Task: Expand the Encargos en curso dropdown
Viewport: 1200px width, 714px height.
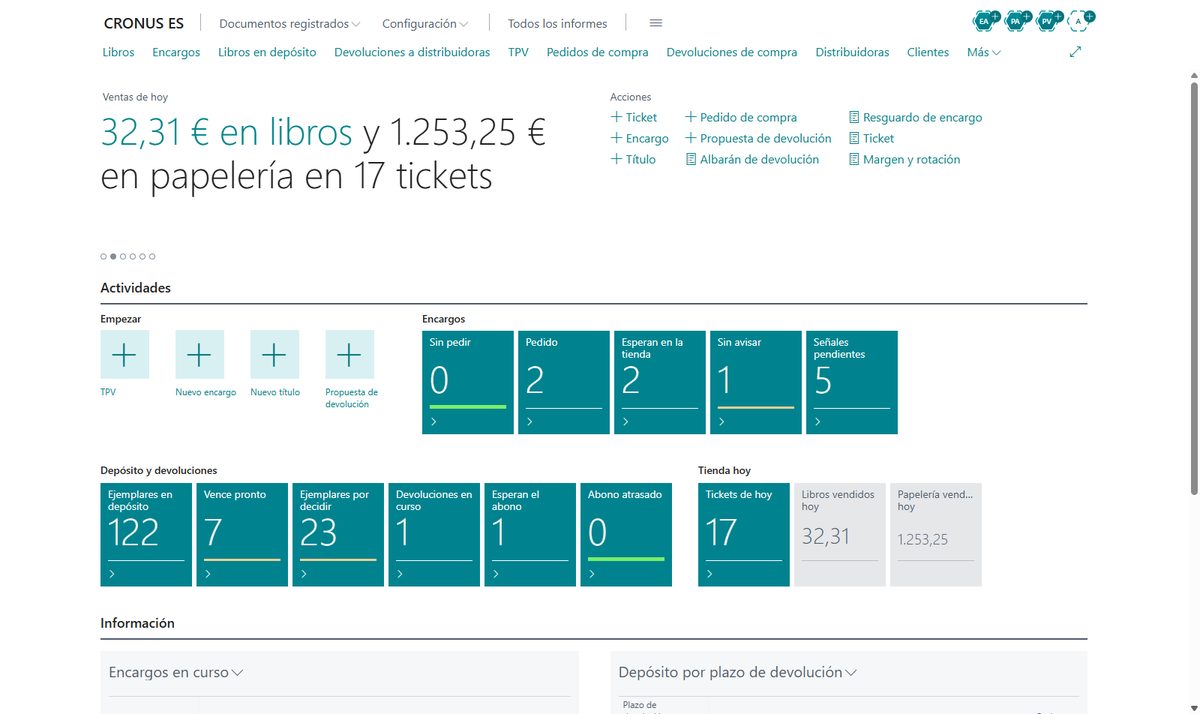Action: [176, 673]
